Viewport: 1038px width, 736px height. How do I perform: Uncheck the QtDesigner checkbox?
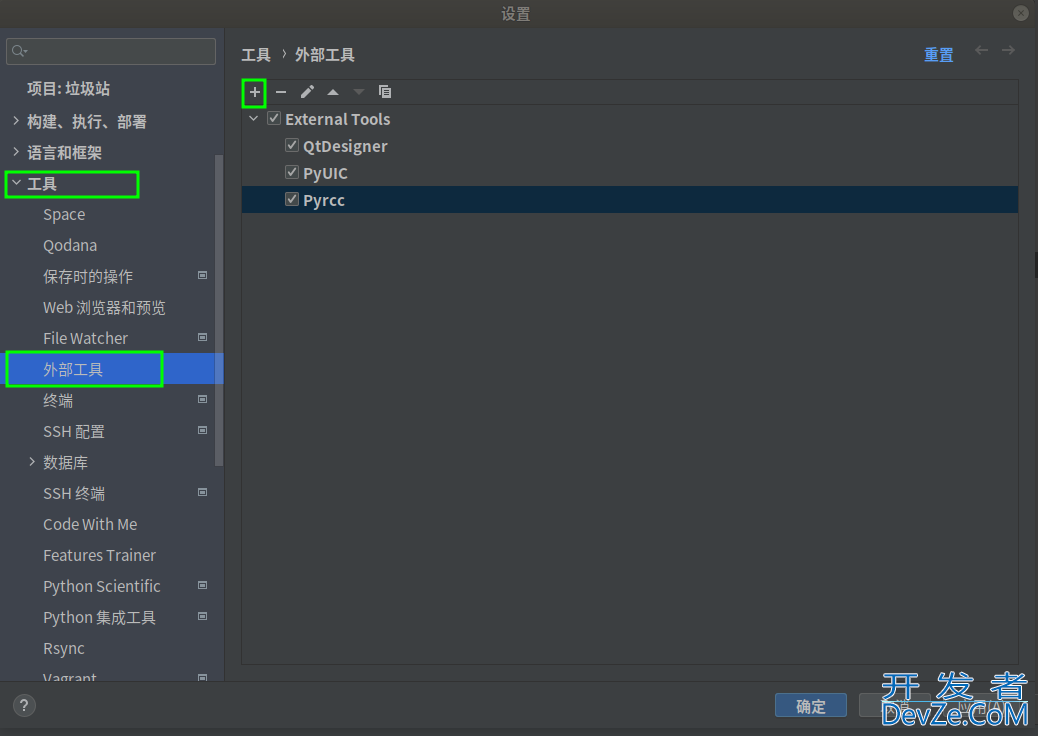coord(292,145)
